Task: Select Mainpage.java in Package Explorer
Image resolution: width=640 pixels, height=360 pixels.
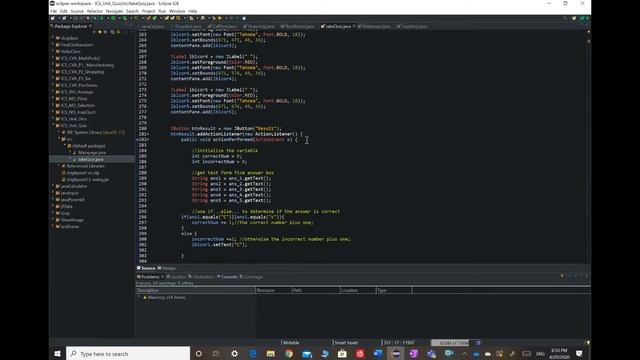Action: click(x=91, y=153)
